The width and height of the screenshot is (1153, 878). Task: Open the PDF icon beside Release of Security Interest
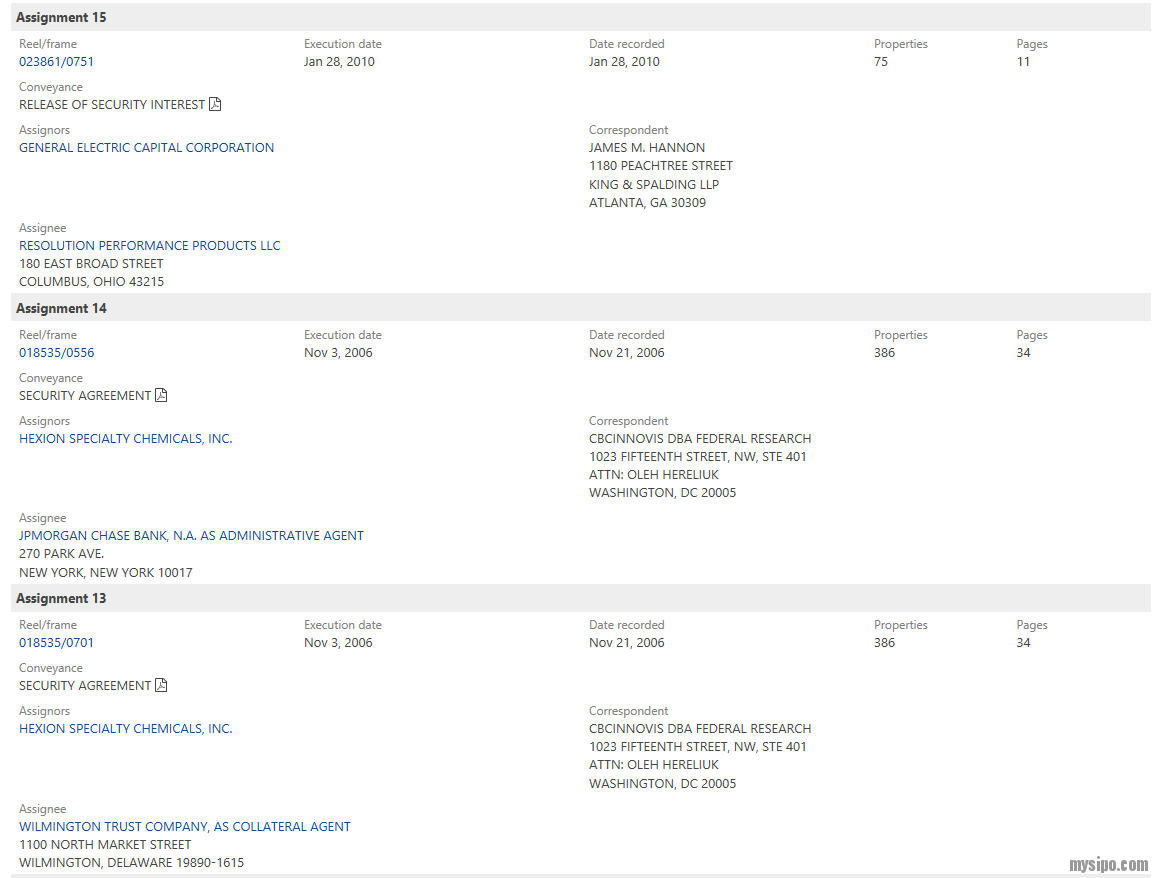(x=215, y=104)
